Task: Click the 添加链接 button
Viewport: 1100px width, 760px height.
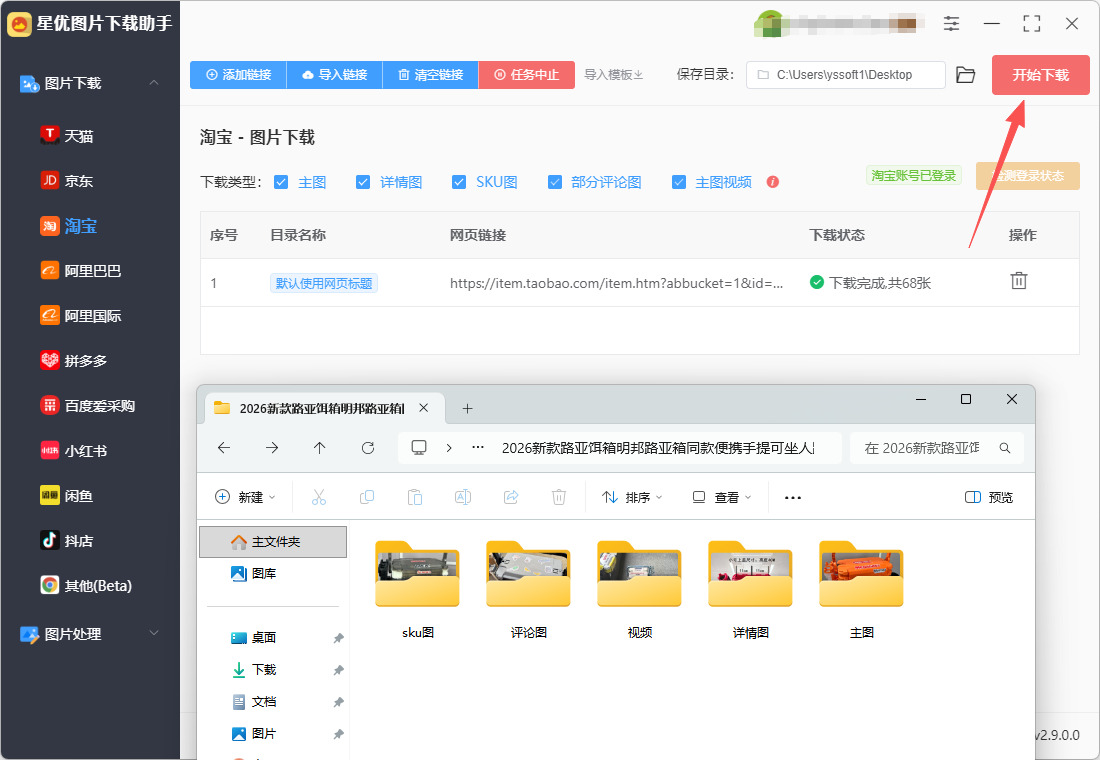Action: click(x=238, y=74)
